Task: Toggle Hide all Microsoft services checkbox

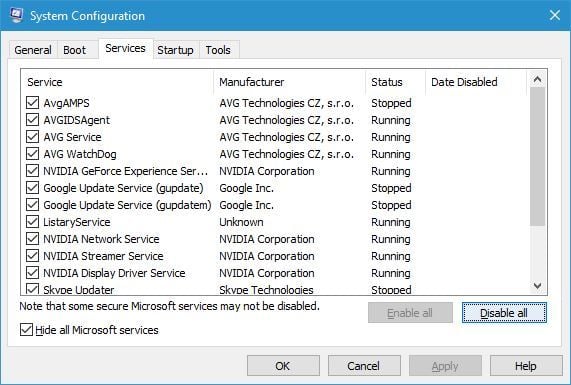Action: pos(26,330)
